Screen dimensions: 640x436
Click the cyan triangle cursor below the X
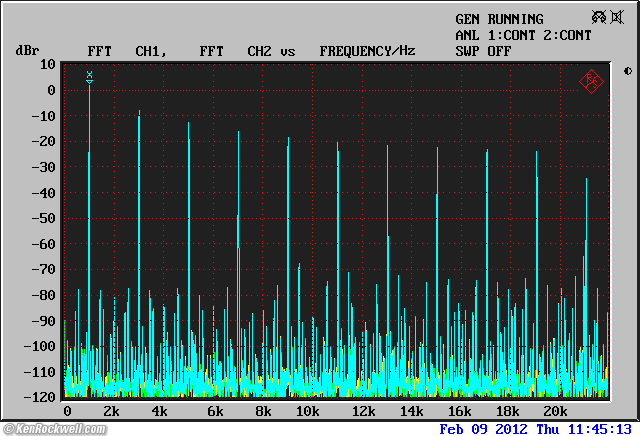point(89,82)
